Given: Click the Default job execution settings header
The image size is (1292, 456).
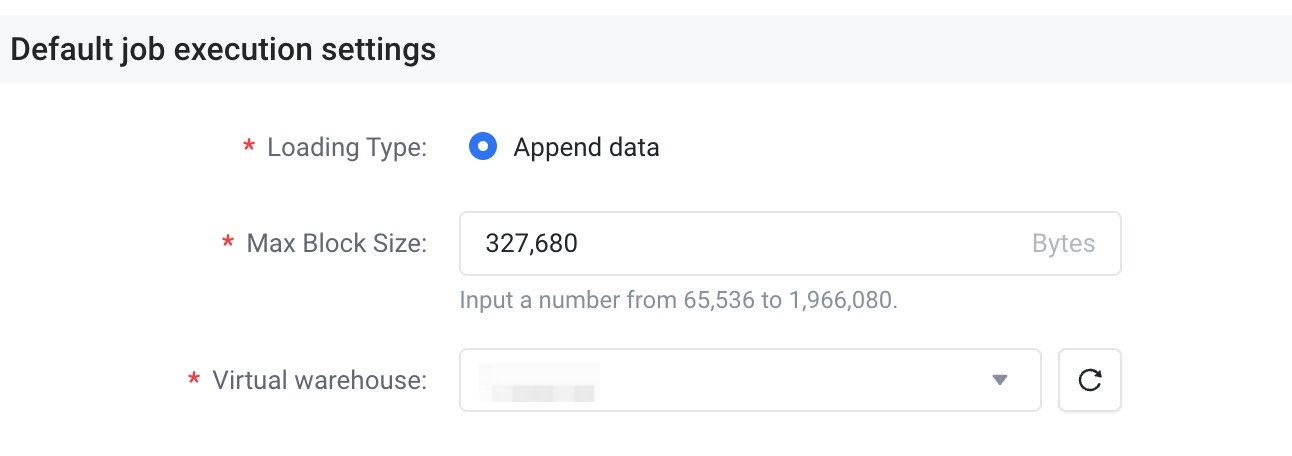Looking at the screenshot, I should pos(223,49).
